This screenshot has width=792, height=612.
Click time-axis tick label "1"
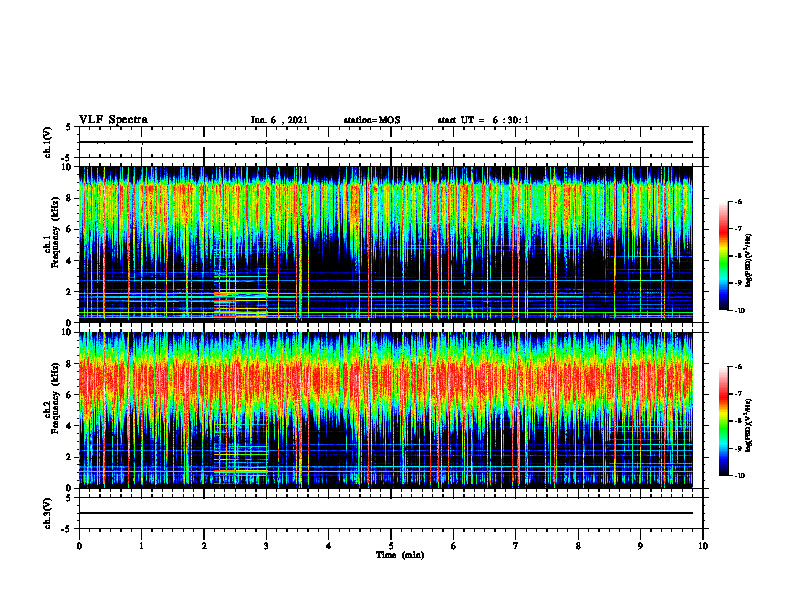[141, 546]
